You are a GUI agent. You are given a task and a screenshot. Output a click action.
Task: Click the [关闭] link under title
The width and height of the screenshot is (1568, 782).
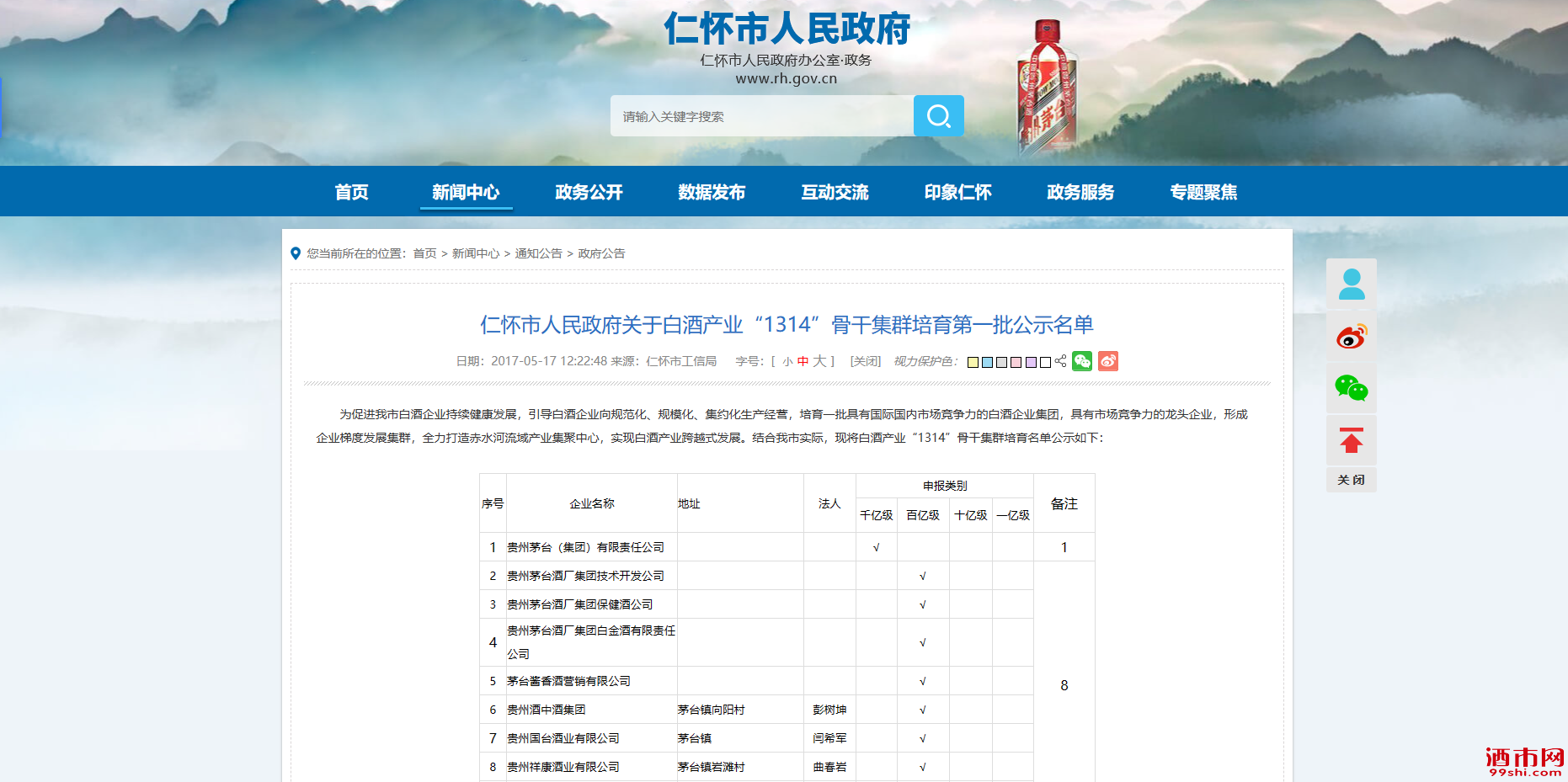[865, 361]
